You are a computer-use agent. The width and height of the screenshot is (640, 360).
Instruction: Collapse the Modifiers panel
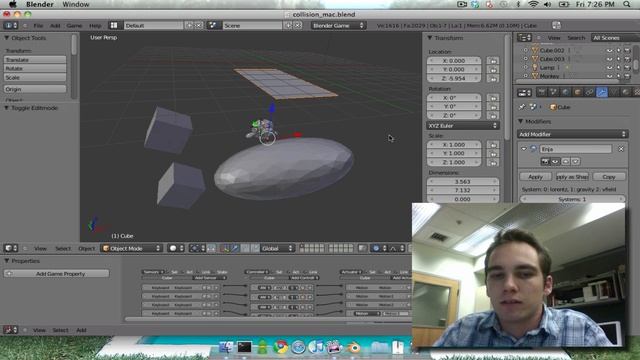click(520, 121)
